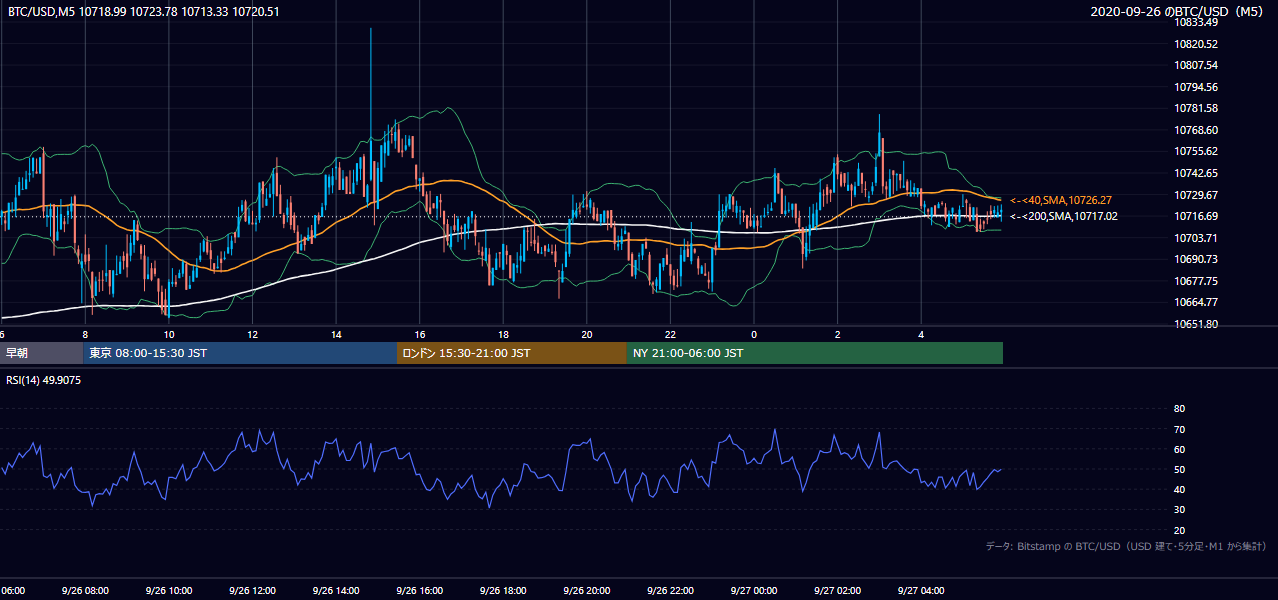Click price axis label 10664.77
Viewport: 1278px width, 600px height.
[1196, 302]
